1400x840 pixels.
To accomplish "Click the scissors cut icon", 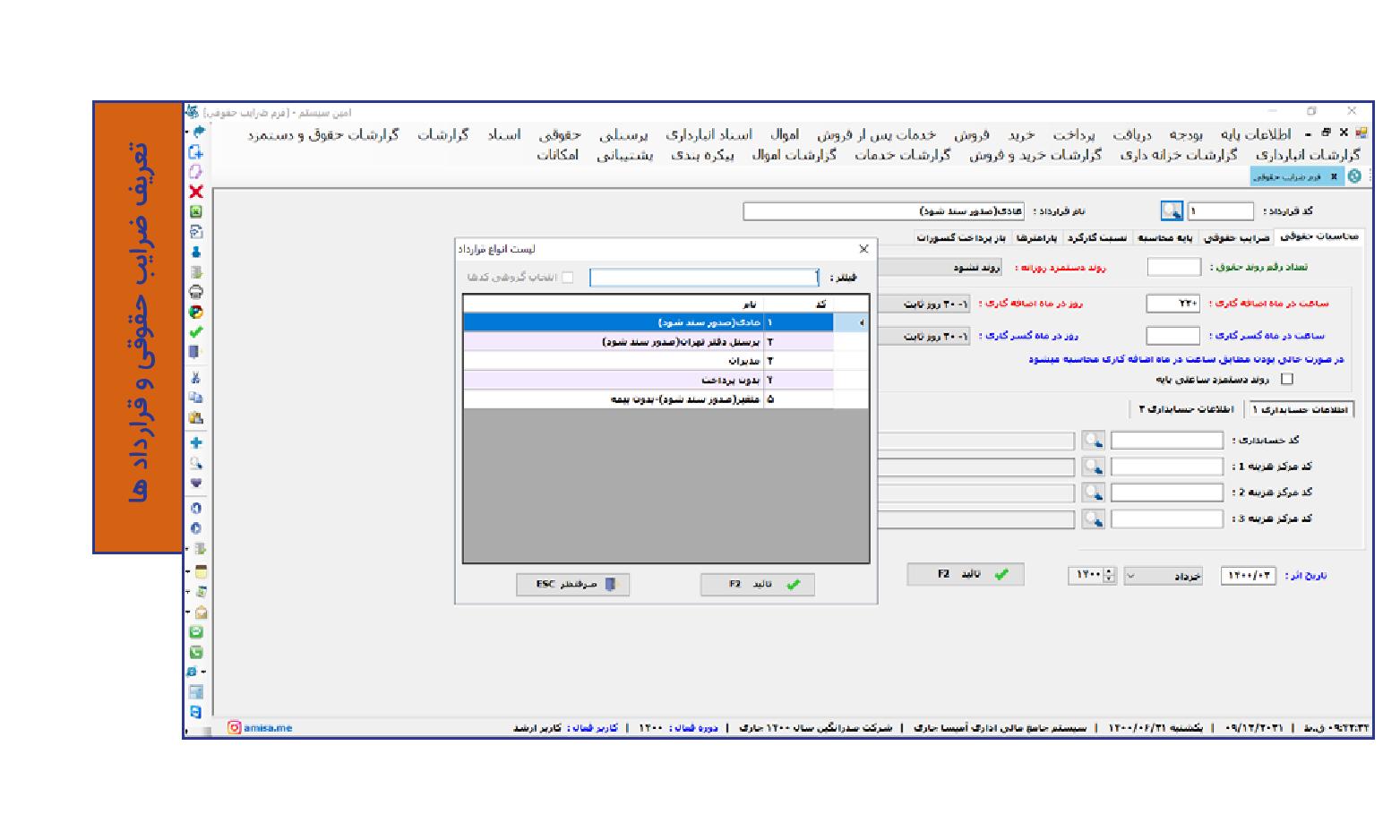I will click(x=196, y=378).
